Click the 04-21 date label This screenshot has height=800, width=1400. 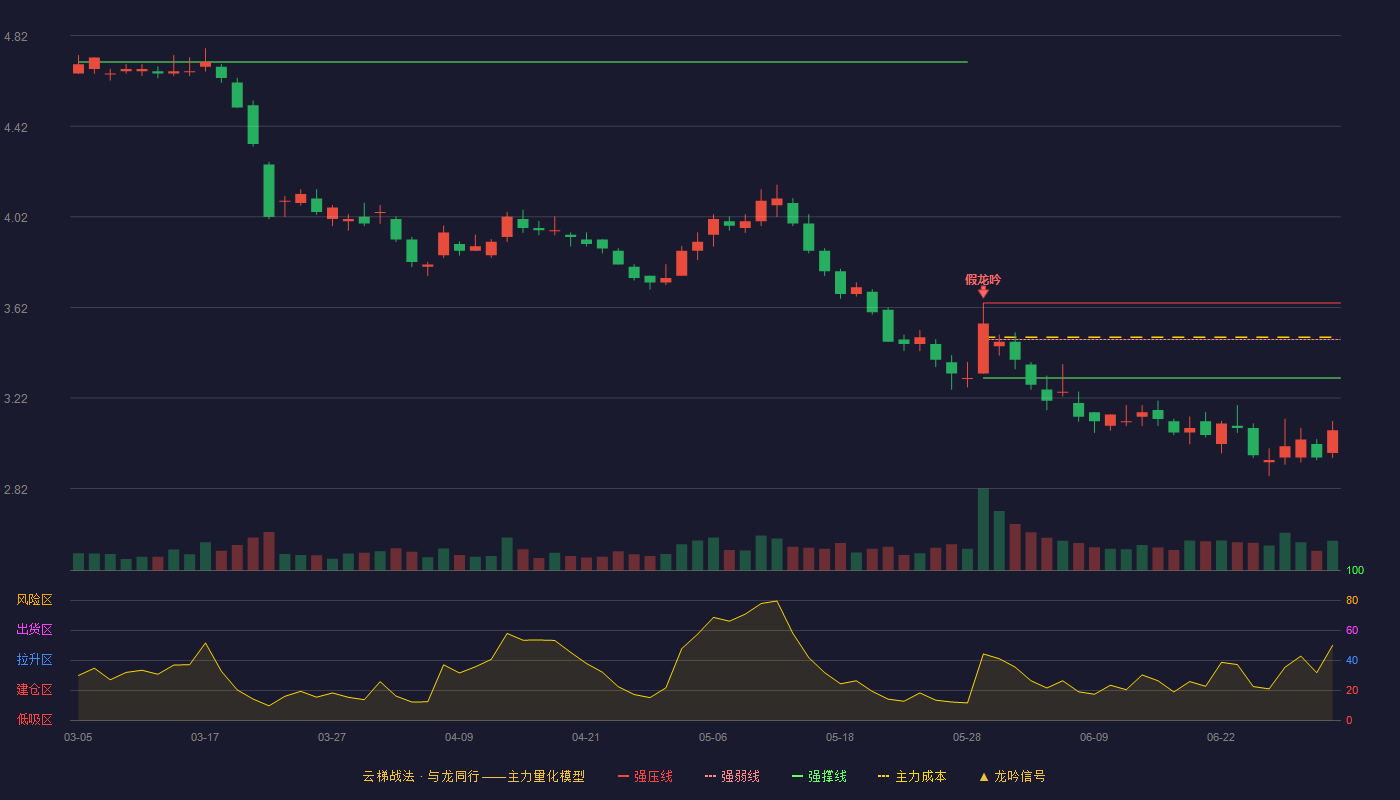click(586, 737)
